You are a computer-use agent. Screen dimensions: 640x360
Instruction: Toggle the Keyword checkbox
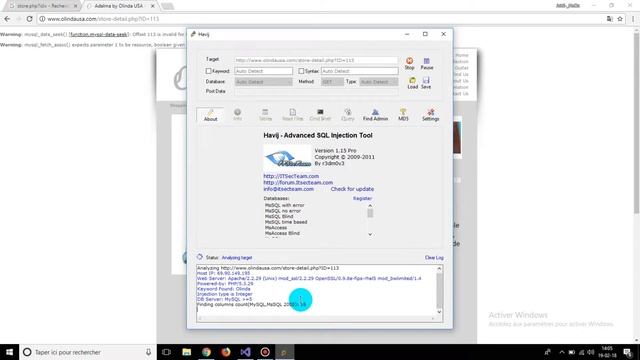point(209,71)
